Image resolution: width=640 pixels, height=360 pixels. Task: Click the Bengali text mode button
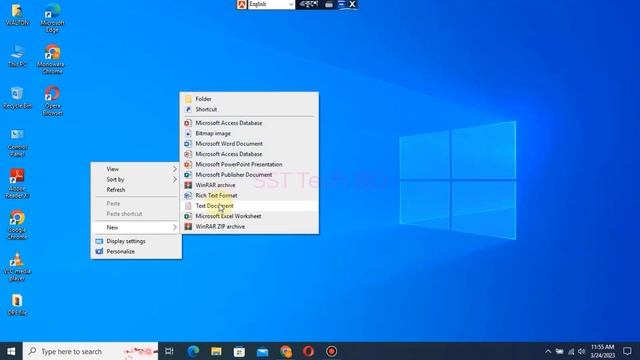pyautogui.click(x=309, y=4)
